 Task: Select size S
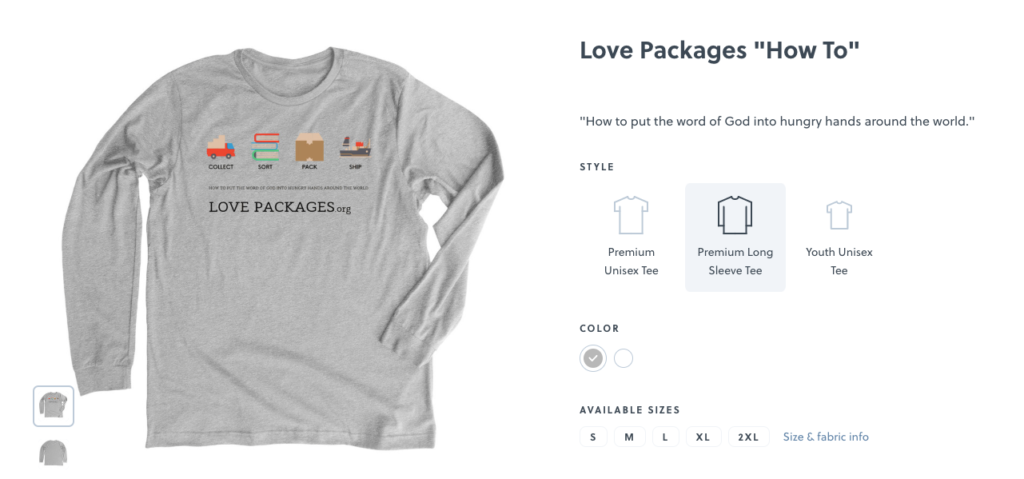pyautogui.click(x=593, y=437)
